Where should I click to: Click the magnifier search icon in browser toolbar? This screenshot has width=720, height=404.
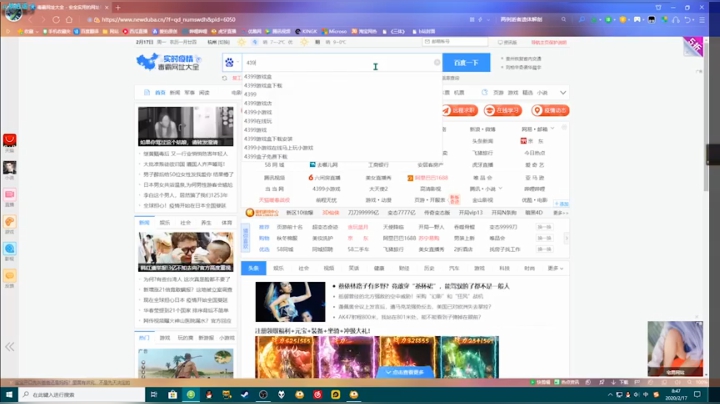click(582, 20)
